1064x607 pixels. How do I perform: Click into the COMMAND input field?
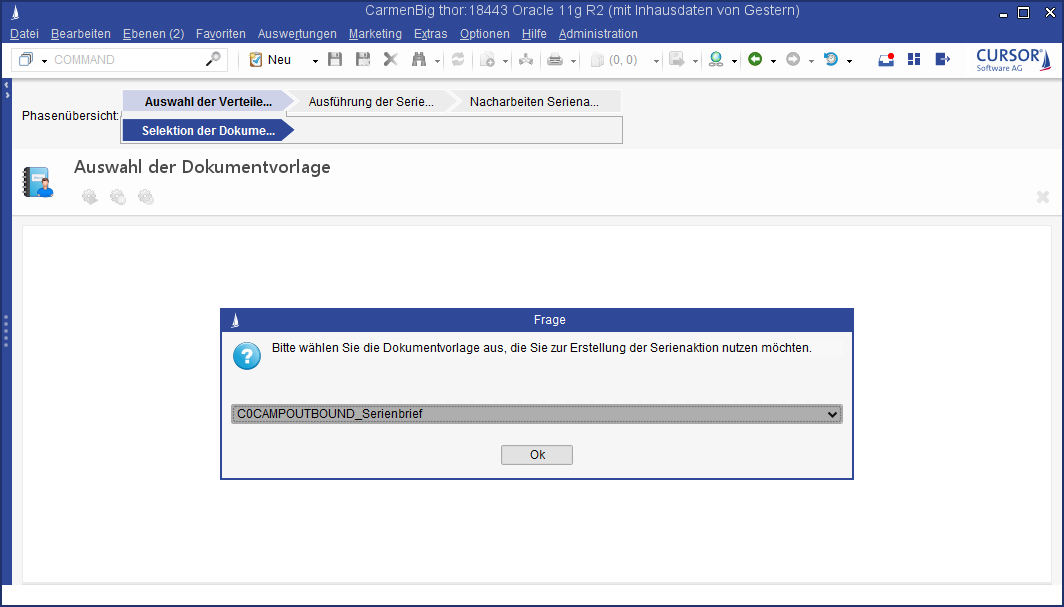coord(125,60)
